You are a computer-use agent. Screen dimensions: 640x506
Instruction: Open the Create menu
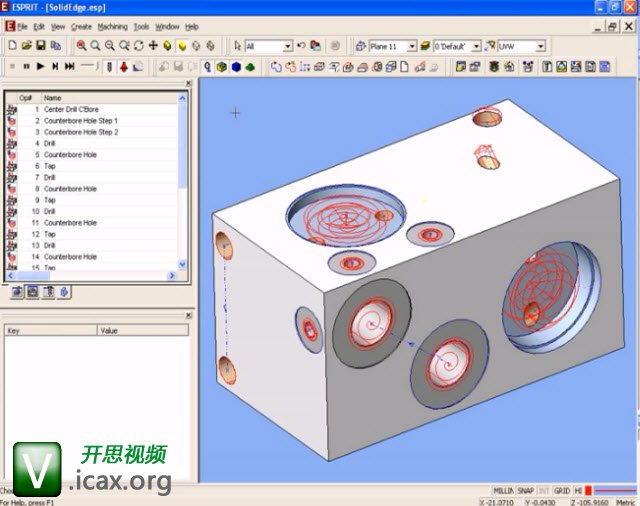[x=81, y=27]
